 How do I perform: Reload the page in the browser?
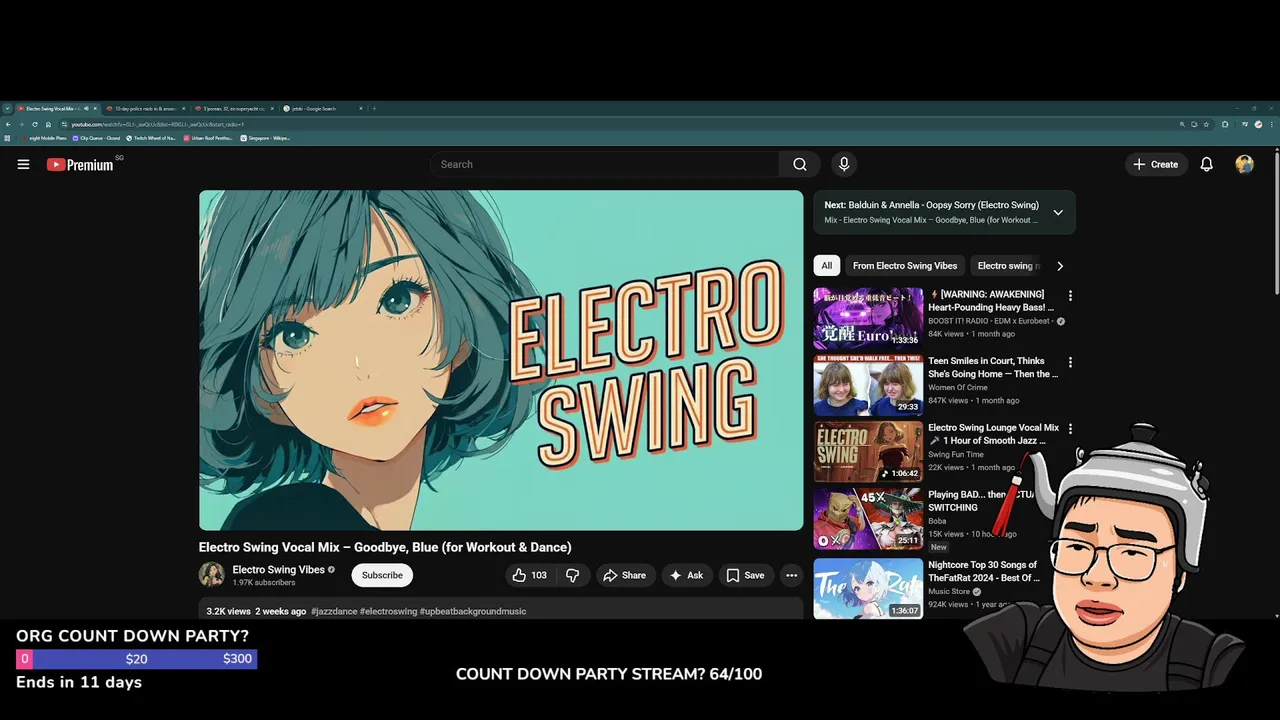(x=35, y=124)
